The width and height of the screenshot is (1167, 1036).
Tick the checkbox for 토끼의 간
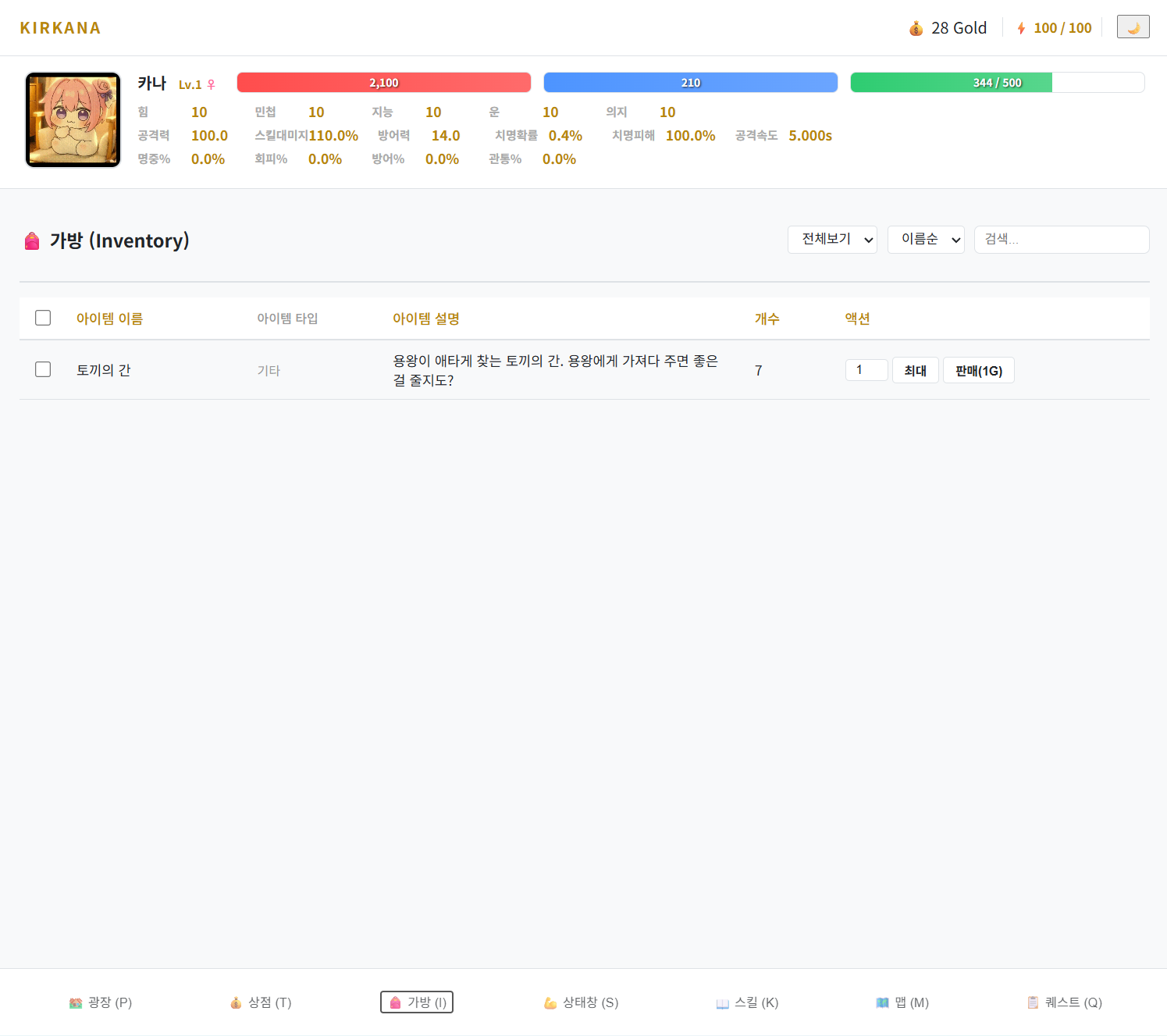pos(43,369)
